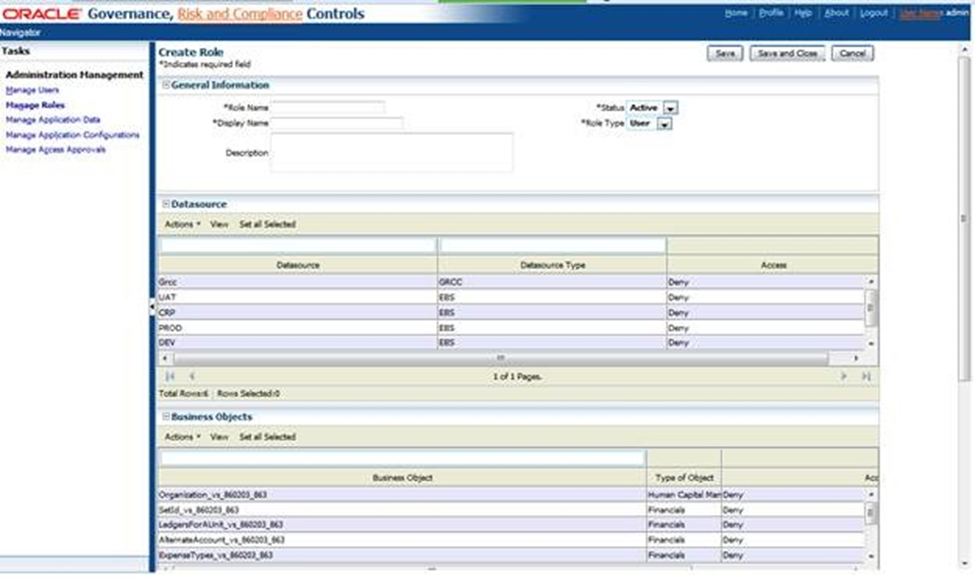This screenshot has height=581, width=975.
Task: Collapse the General Information section
Action: 166,85
